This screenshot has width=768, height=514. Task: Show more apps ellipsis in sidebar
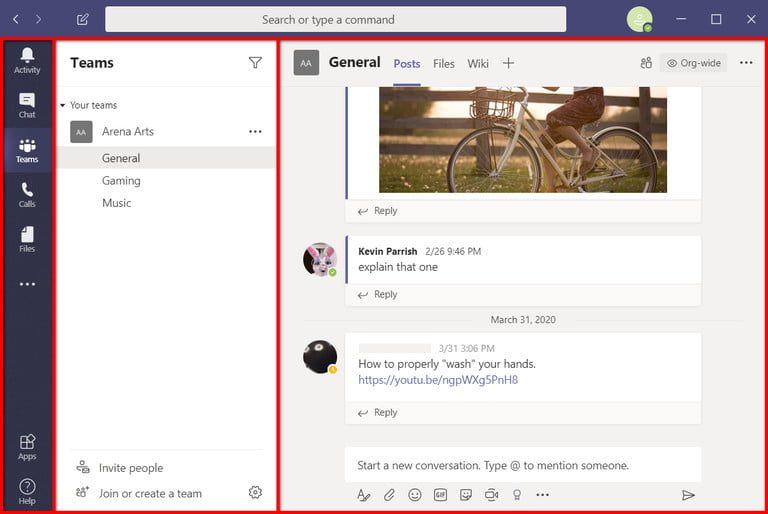pos(27,284)
